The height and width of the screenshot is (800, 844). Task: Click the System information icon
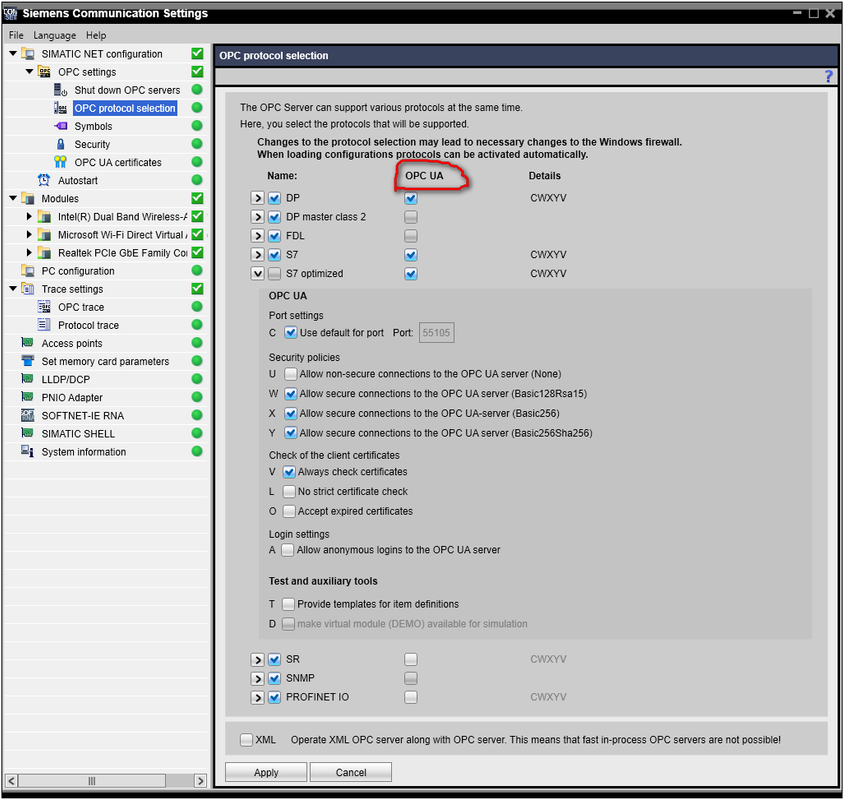pyautogui.click(x=27, y=452)
